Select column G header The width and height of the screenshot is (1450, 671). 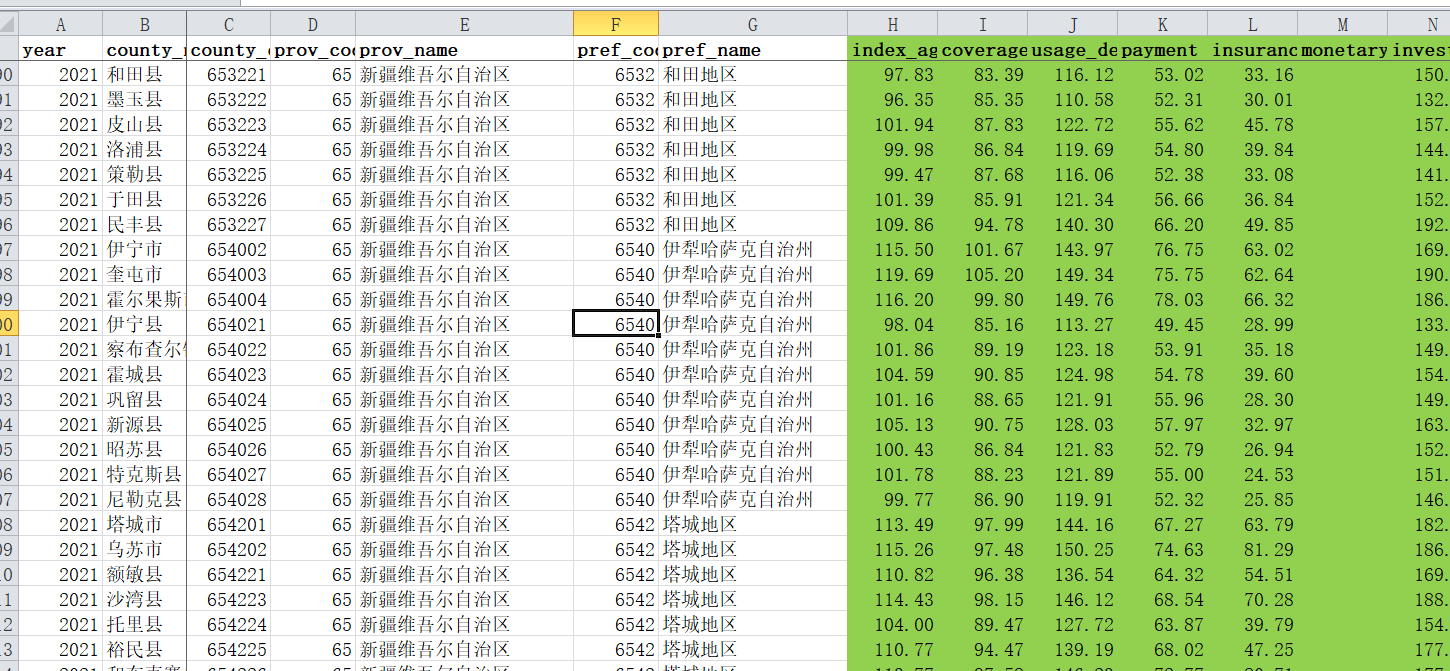coord(753,24)
